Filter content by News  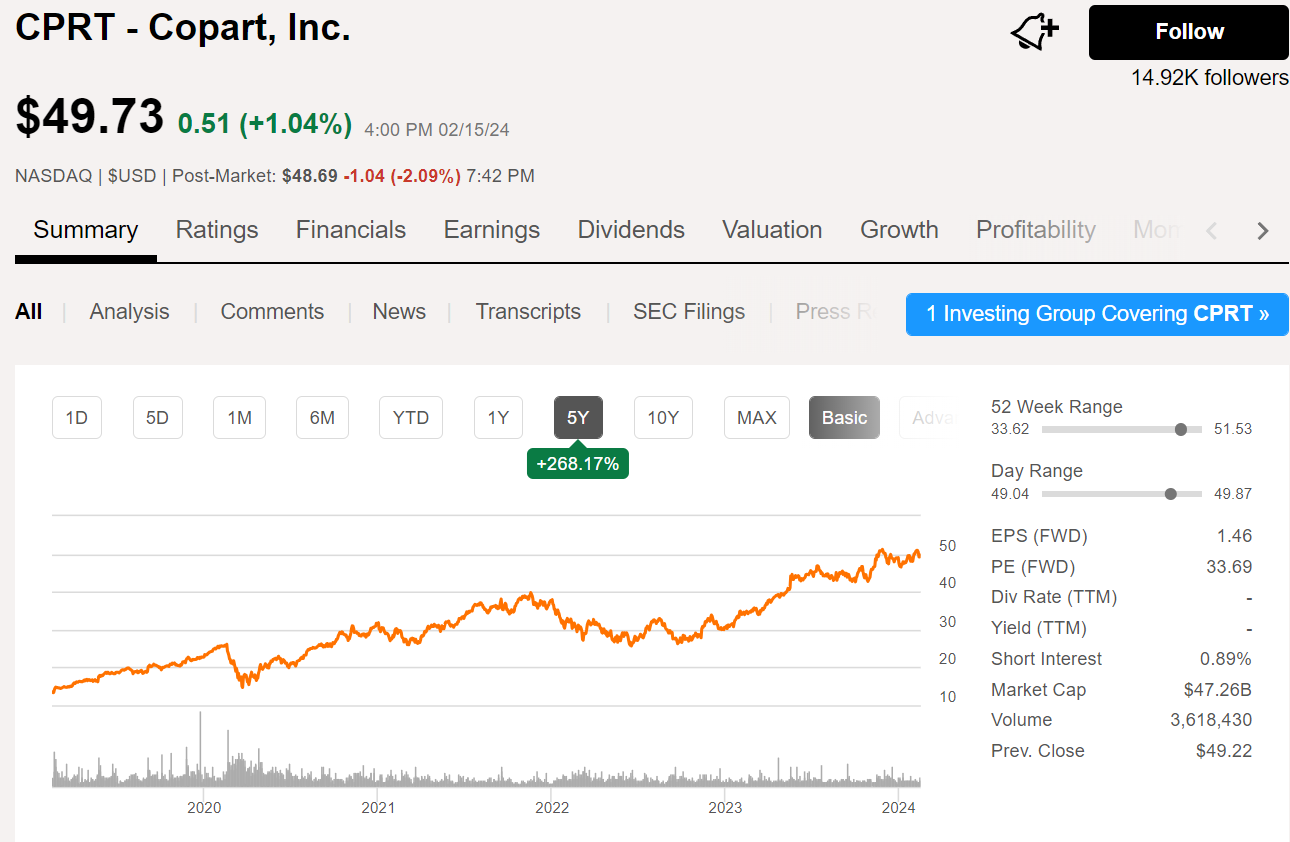coord(399,312)
